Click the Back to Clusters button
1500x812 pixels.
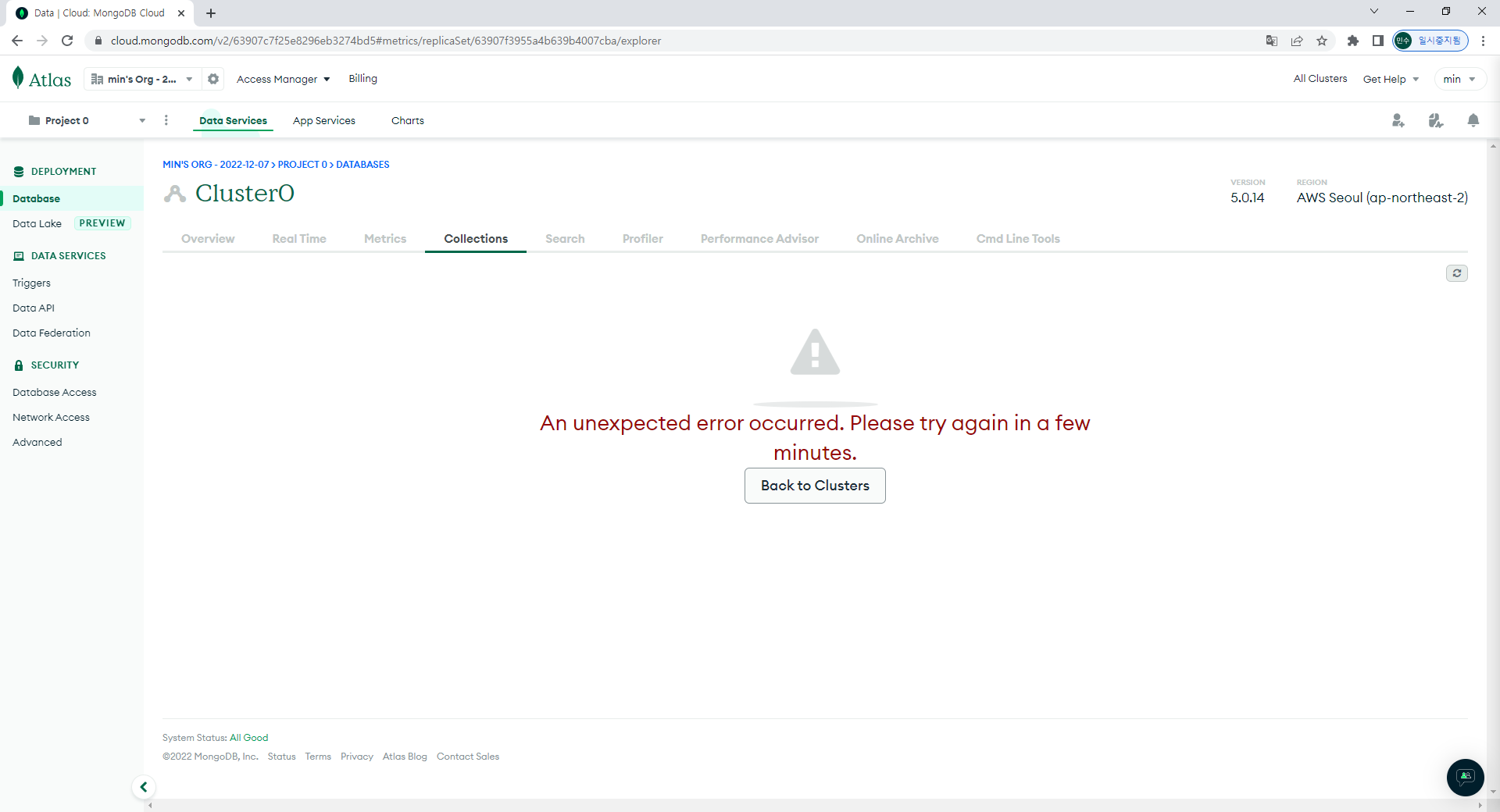(815, 486)
